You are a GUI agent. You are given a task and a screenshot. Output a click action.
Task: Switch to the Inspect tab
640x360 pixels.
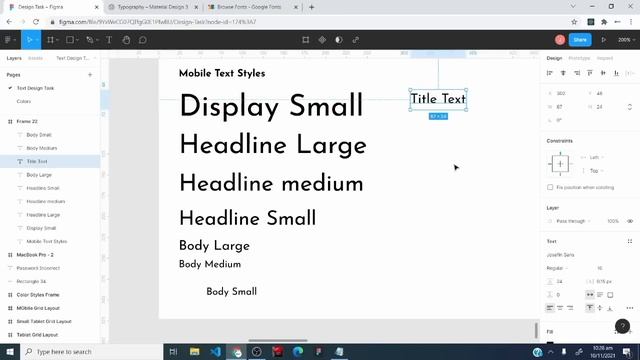click(604, 58)
